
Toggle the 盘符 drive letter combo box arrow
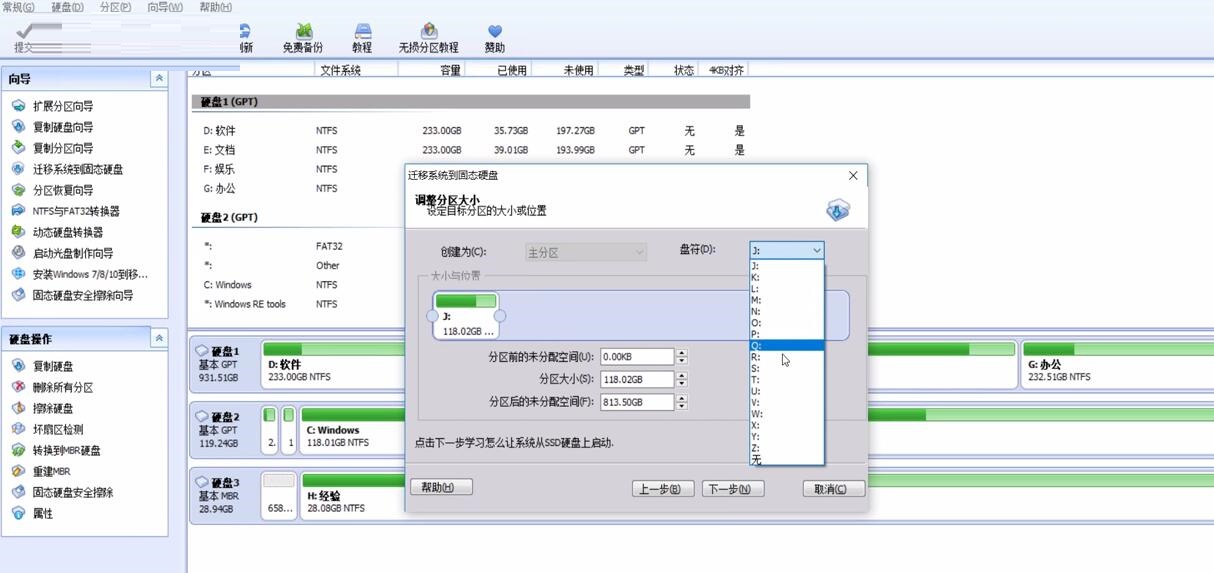(x=817, y=251)
